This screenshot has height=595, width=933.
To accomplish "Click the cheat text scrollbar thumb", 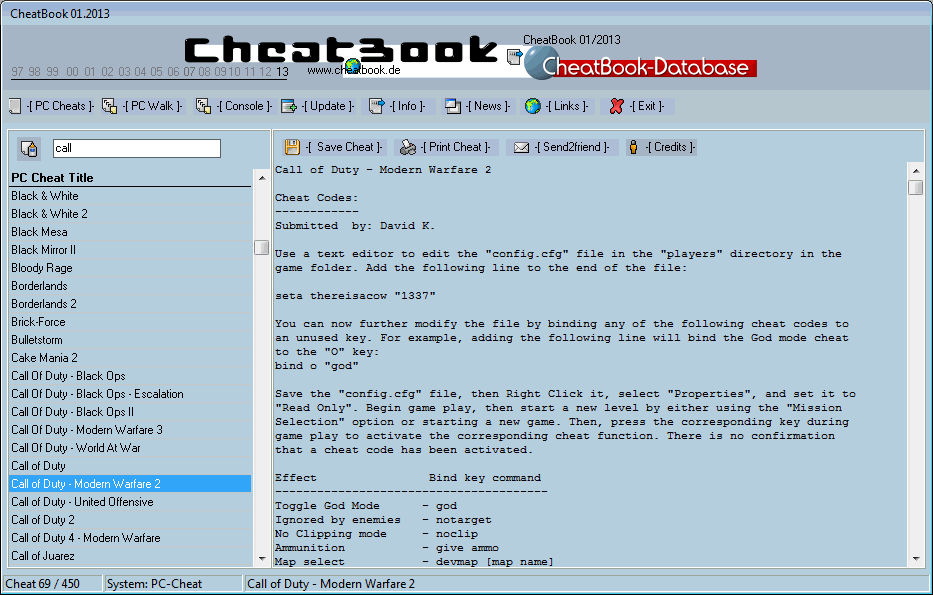I will [x=916, y=188].
